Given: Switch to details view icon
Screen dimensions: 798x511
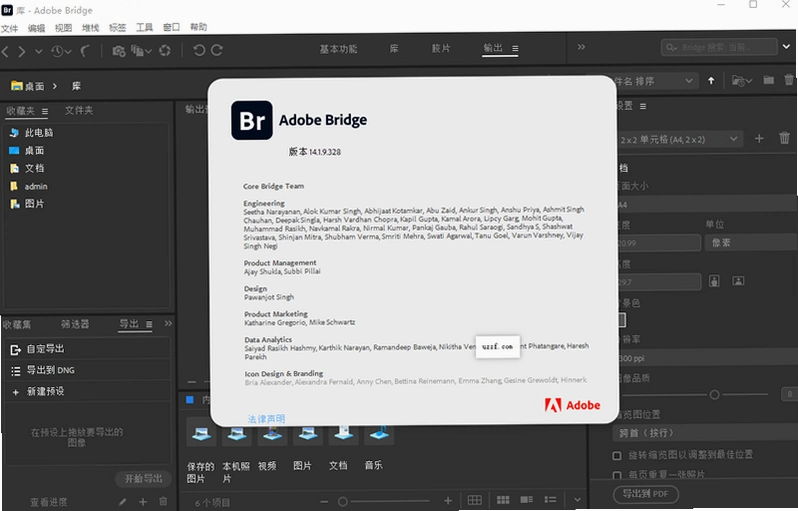Looking at the screenshot, I should click(x=526, y=500).
